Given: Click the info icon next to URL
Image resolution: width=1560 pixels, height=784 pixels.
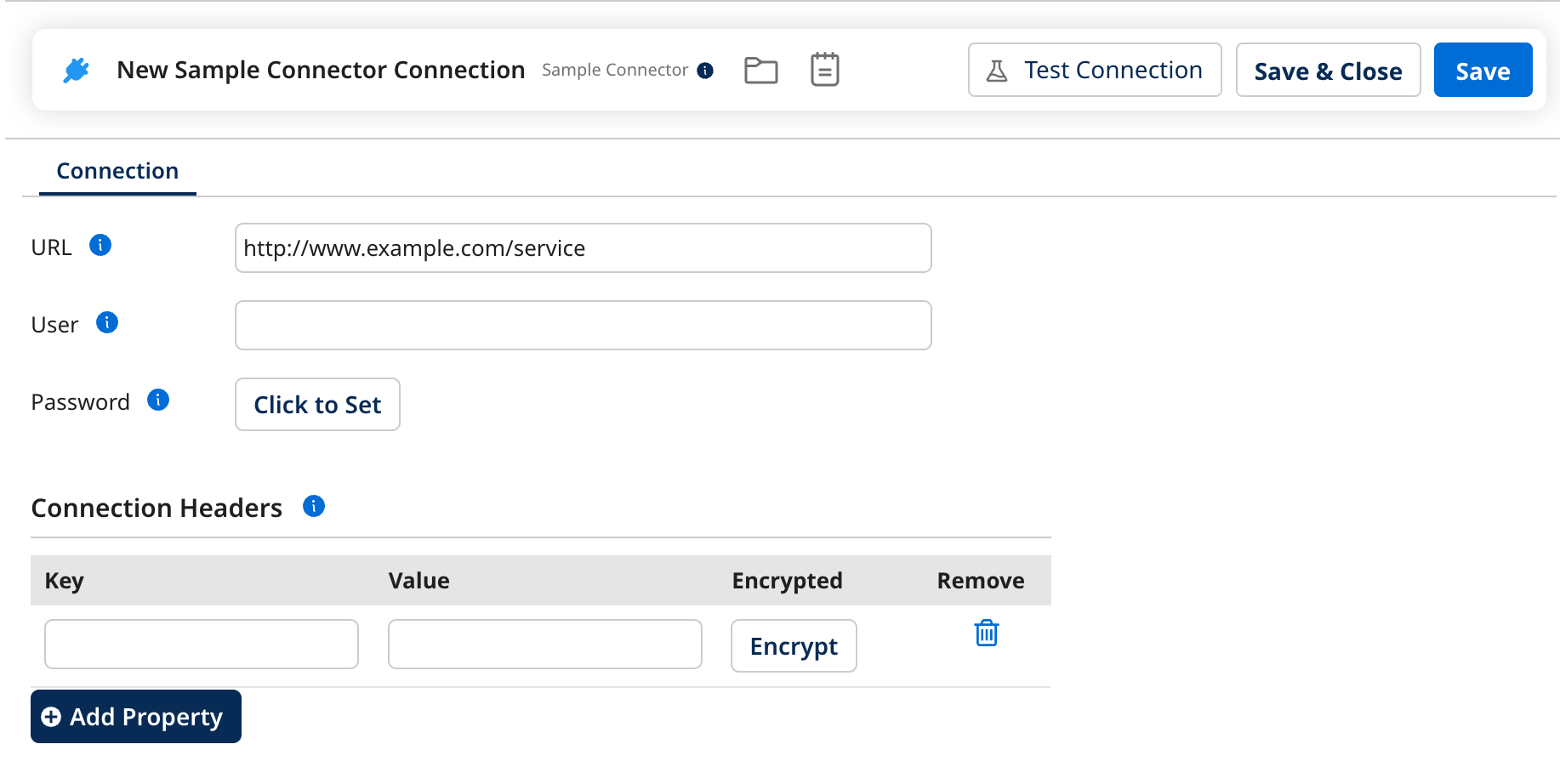Looking at the screenshot, I should pos(100,246).
